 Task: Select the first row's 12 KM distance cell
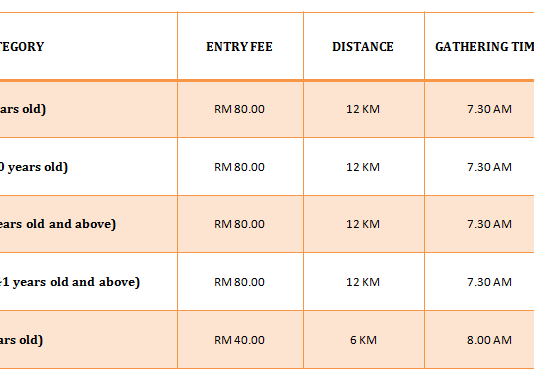coord(364,109)
